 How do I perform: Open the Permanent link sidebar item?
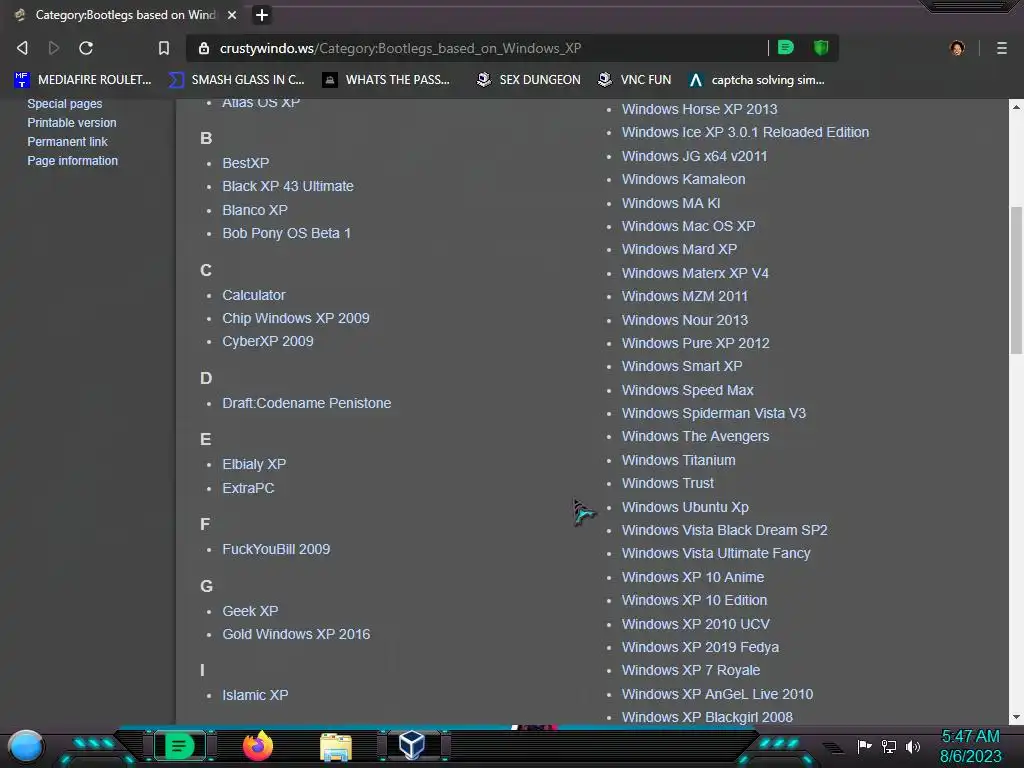[x=67, y=142]
